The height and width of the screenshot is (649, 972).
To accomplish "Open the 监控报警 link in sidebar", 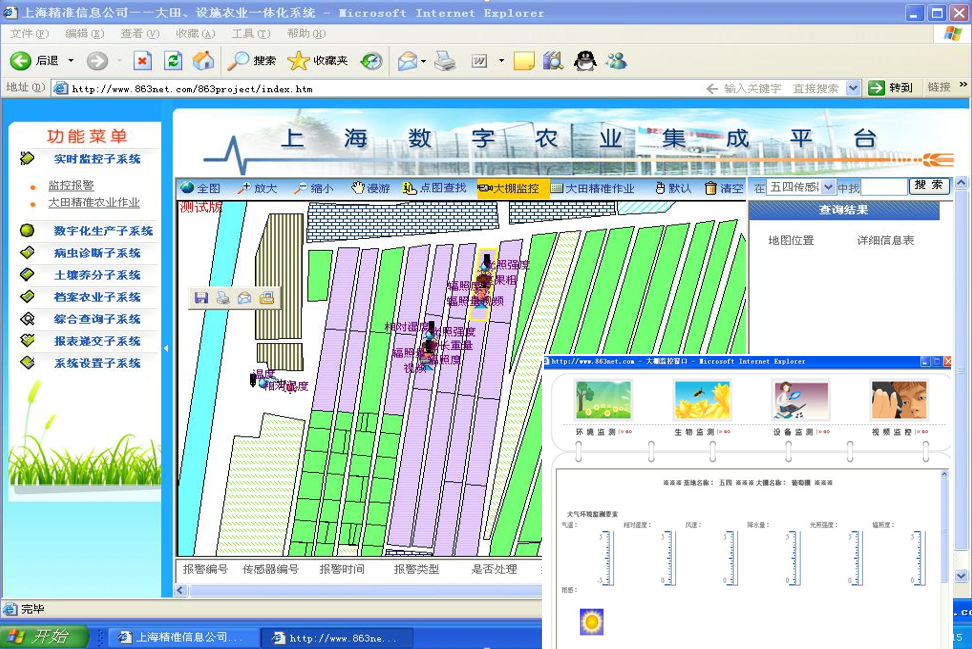I will click(71, 185).
